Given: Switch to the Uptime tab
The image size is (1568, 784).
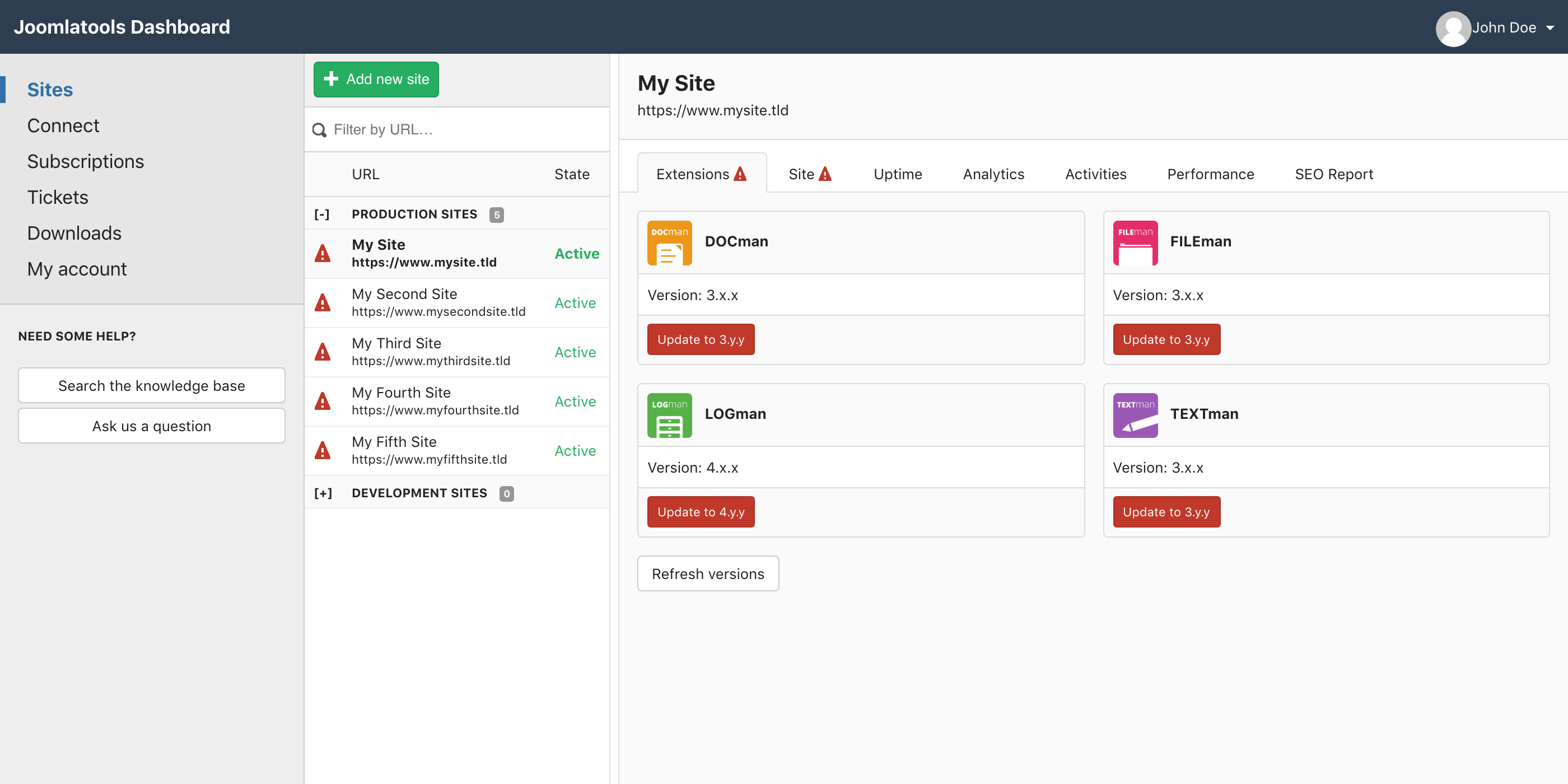Looking at the screenshot, I should point(897,174).
